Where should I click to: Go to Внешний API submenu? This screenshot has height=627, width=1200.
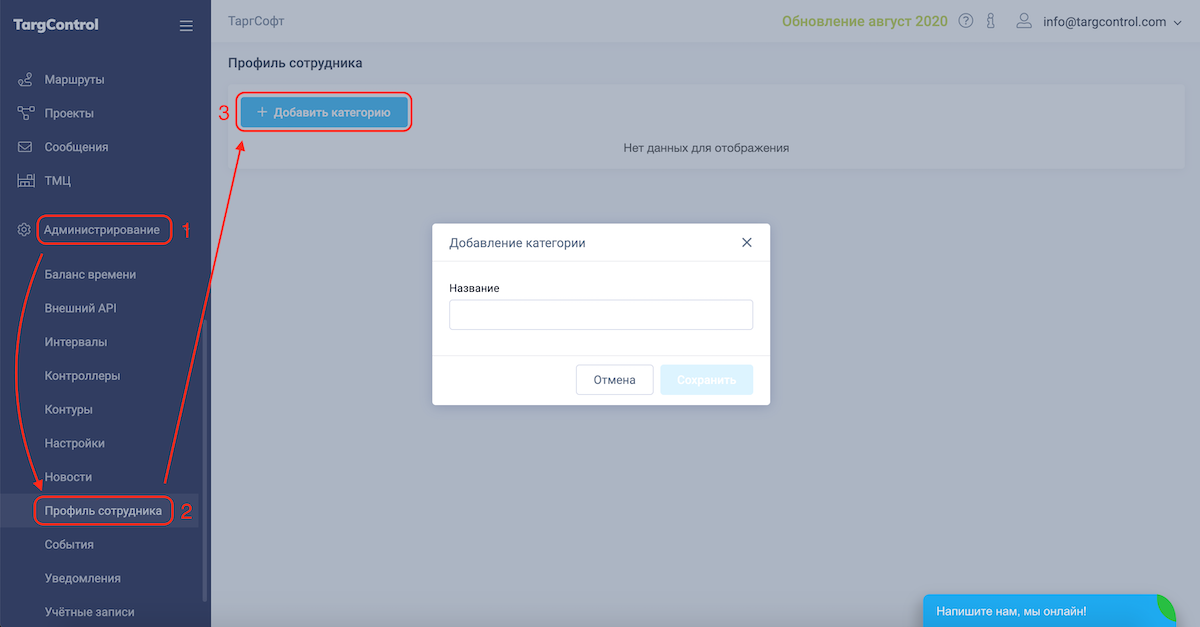[x=80, y=308]
